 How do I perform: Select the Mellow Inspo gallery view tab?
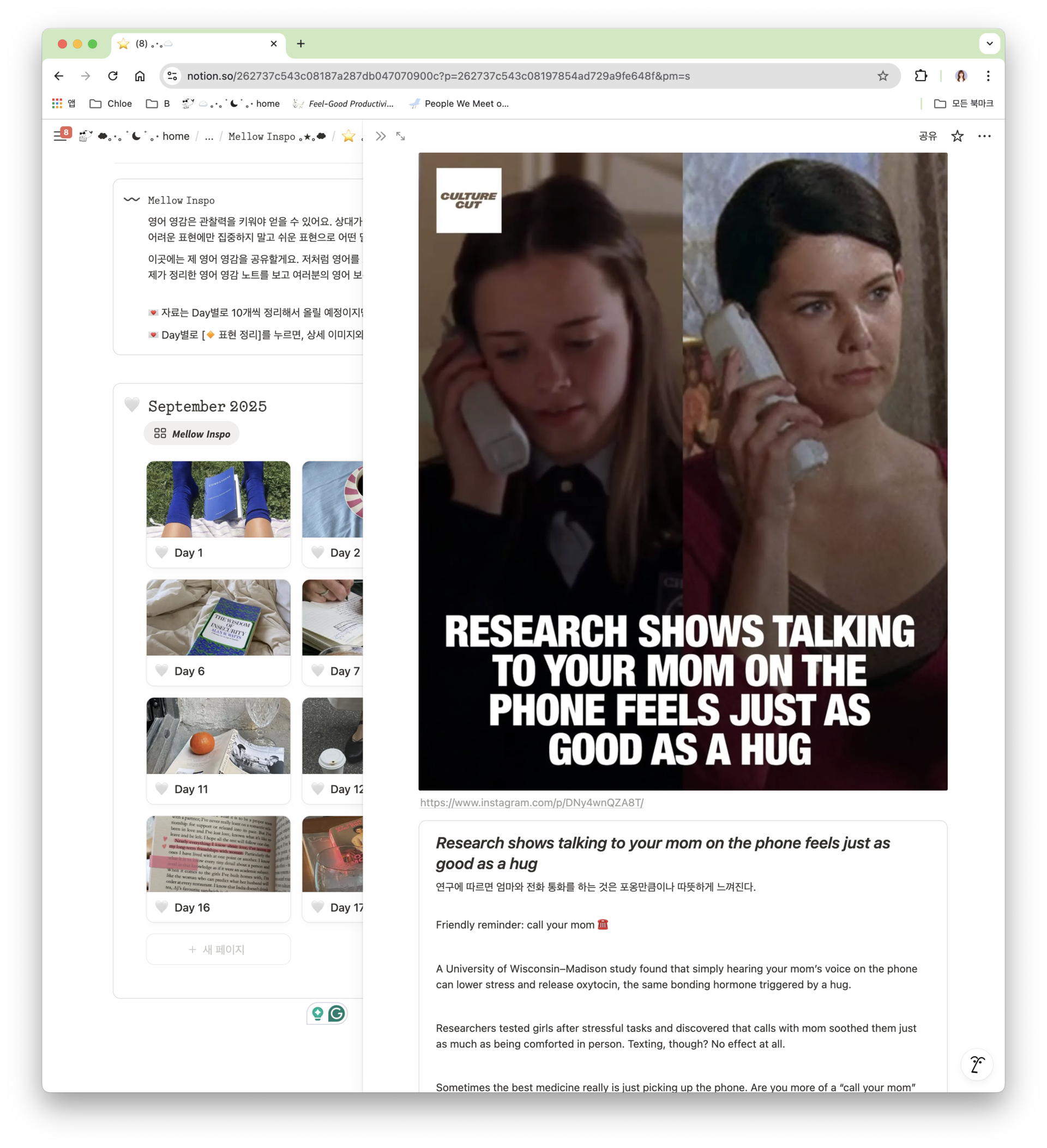[191, 434]
